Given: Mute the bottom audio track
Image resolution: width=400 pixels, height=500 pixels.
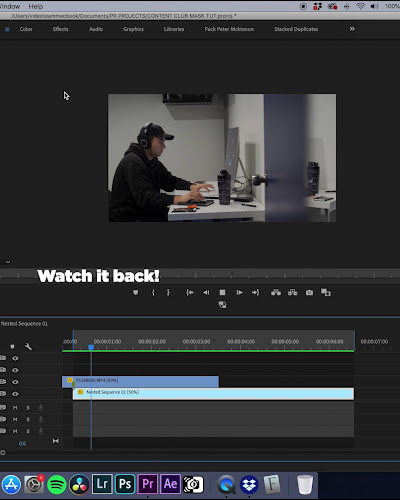Looking at the screenshot, I should click(15, 431).
